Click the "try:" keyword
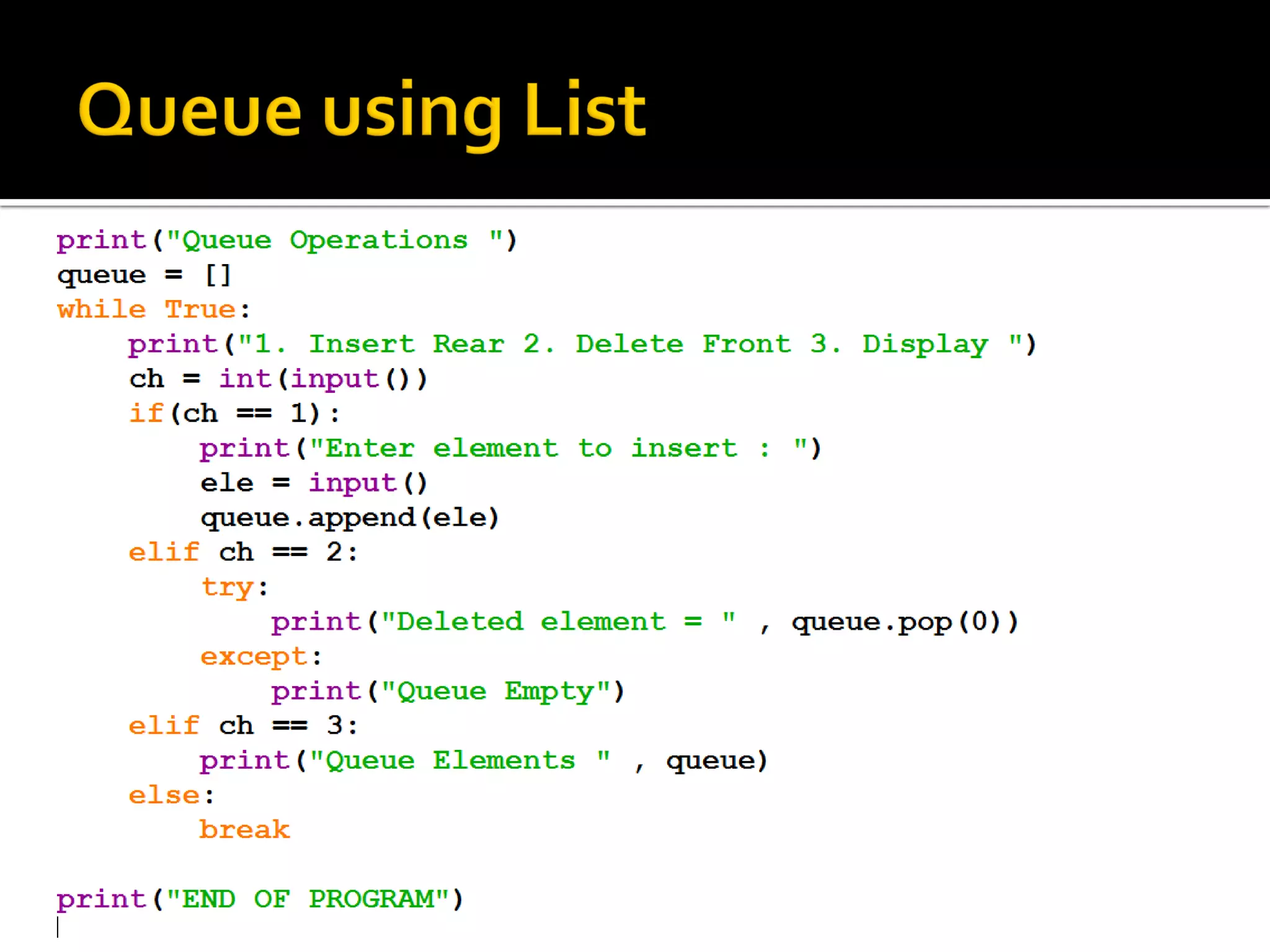1270x952 pixels. (x=234, y=588)
